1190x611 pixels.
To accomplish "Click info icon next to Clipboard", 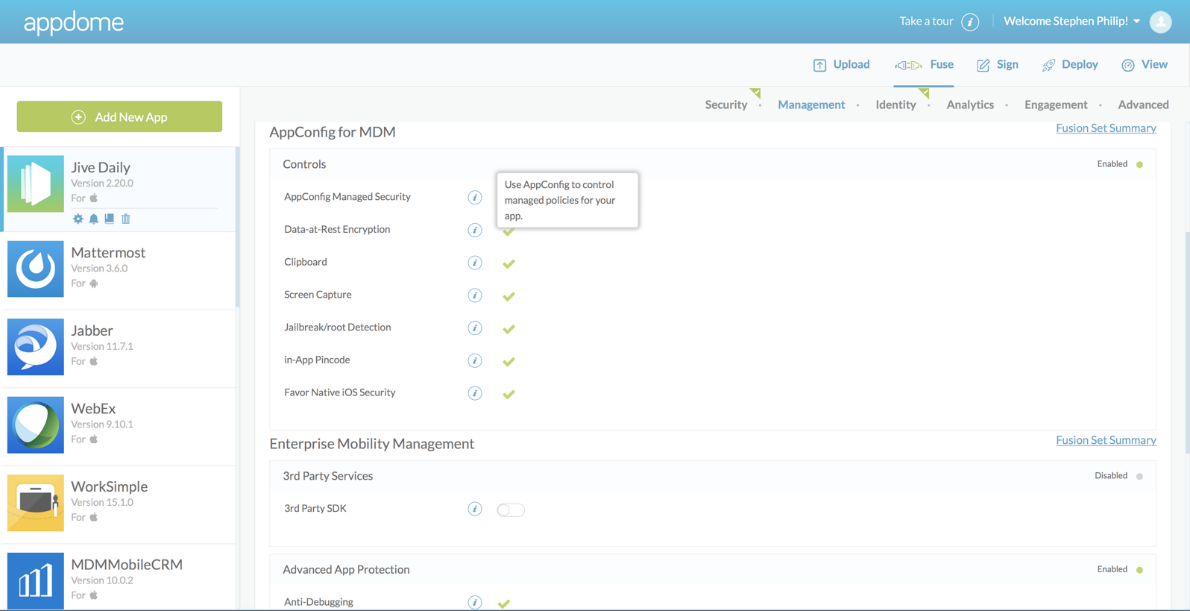I will [x=475, y=263].
